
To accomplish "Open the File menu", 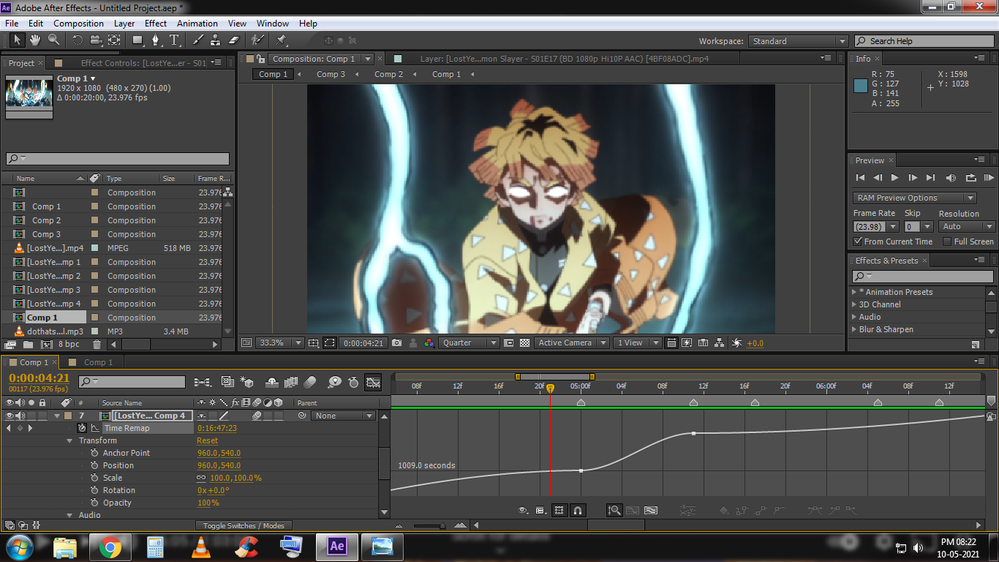I will point(11,24).
